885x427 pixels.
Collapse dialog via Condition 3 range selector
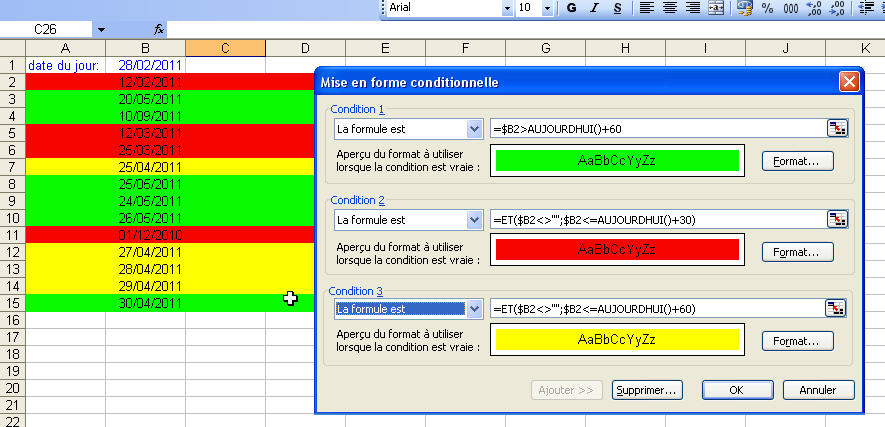click(836, 309)
